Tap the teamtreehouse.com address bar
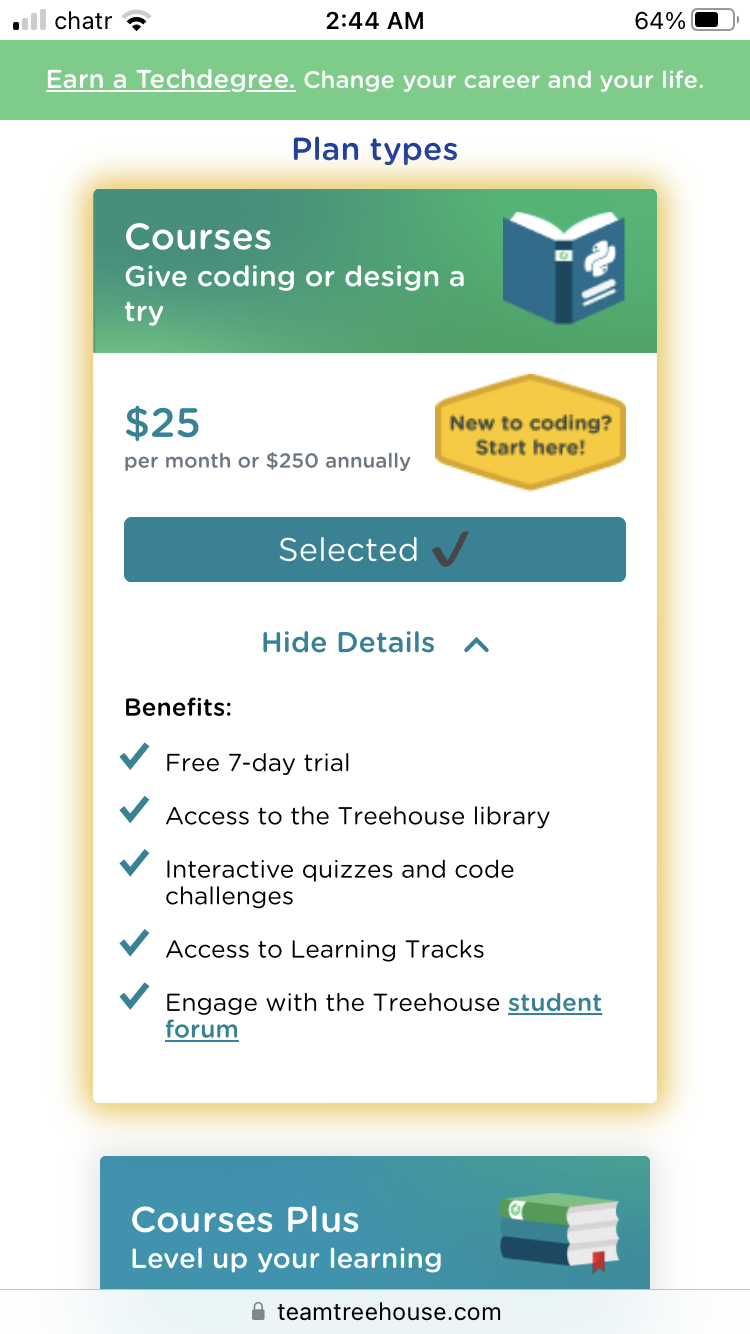The width and height of the screenshot is (750, 1334). pyautogui.click(x=388, y=1311)
